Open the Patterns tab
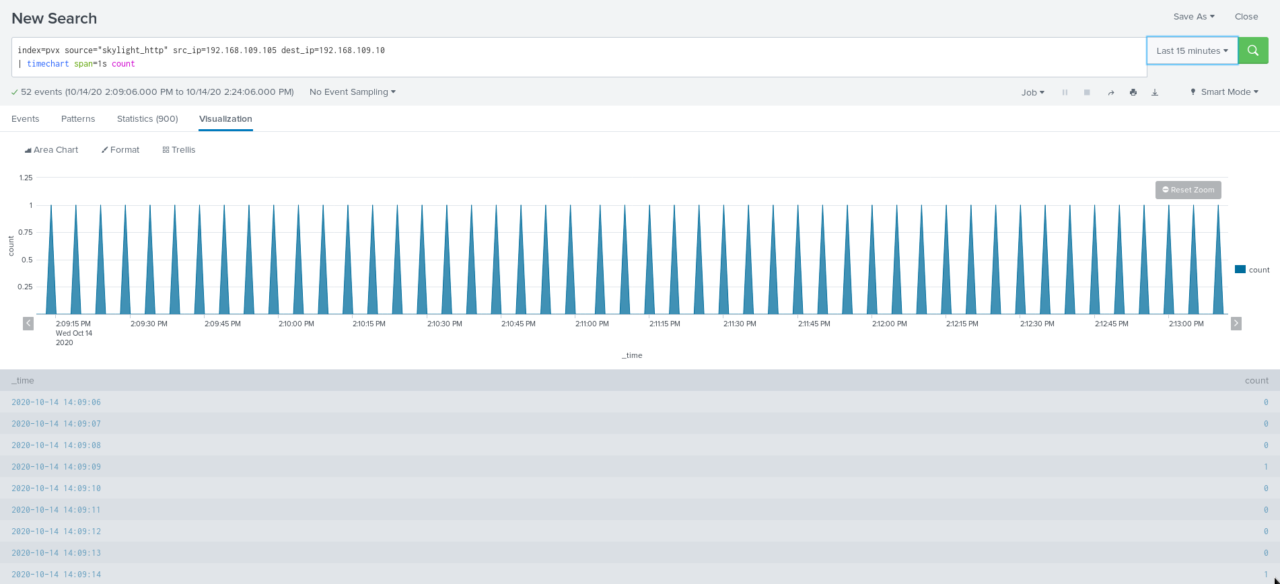This screenshot has height=584, width=1280. pyautogui.click(x=78, y=119)
